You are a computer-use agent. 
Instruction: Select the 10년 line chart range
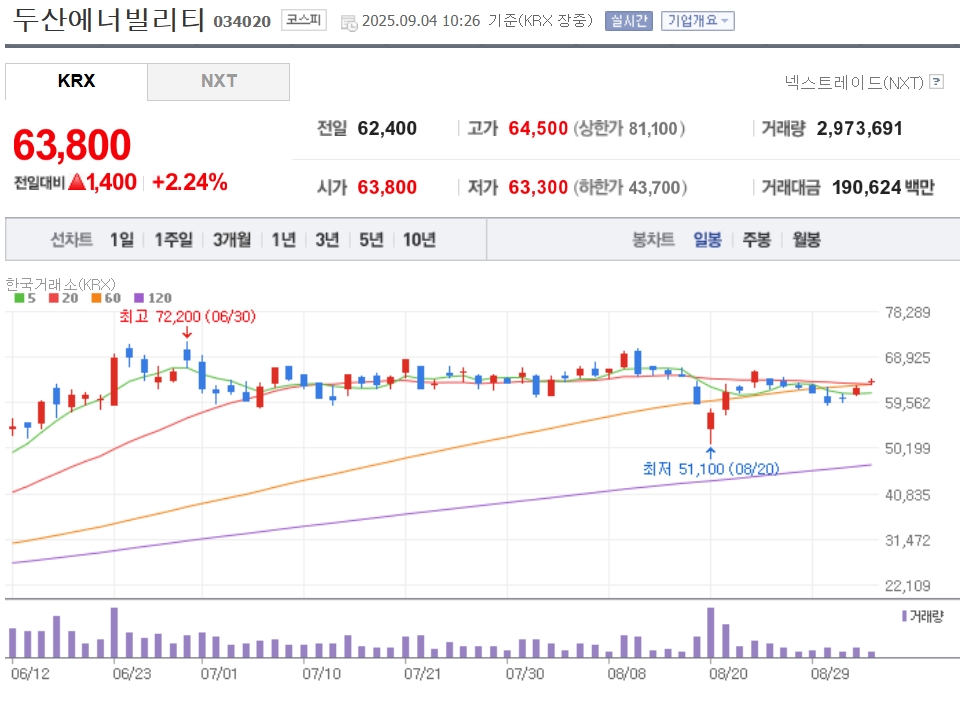pos(419,239)
